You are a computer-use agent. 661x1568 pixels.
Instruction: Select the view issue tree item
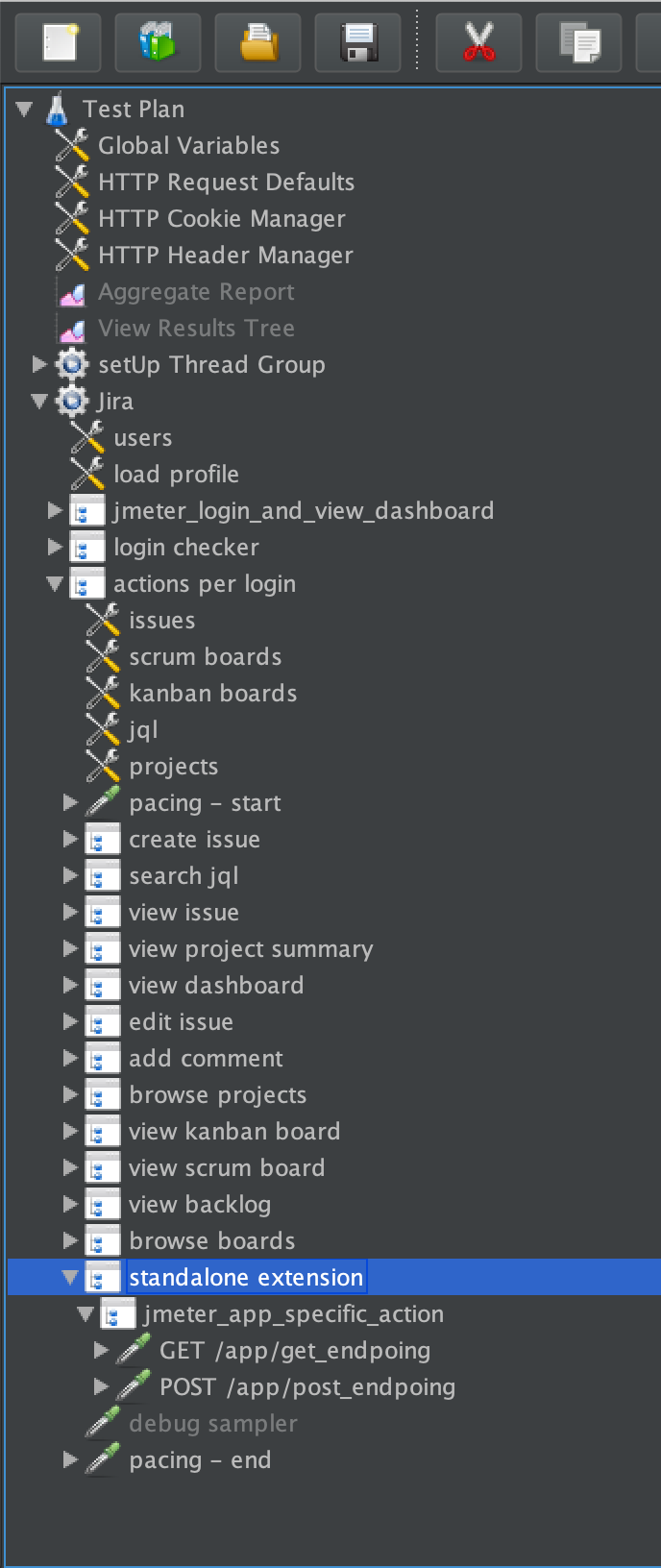point(184,913)
